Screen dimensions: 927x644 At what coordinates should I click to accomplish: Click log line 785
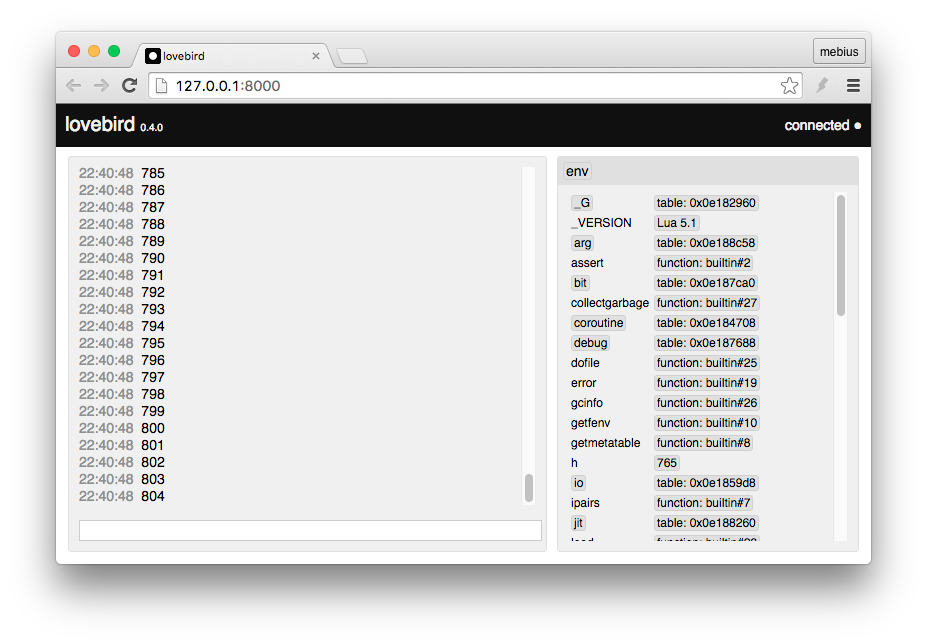(x=122, y=173)
